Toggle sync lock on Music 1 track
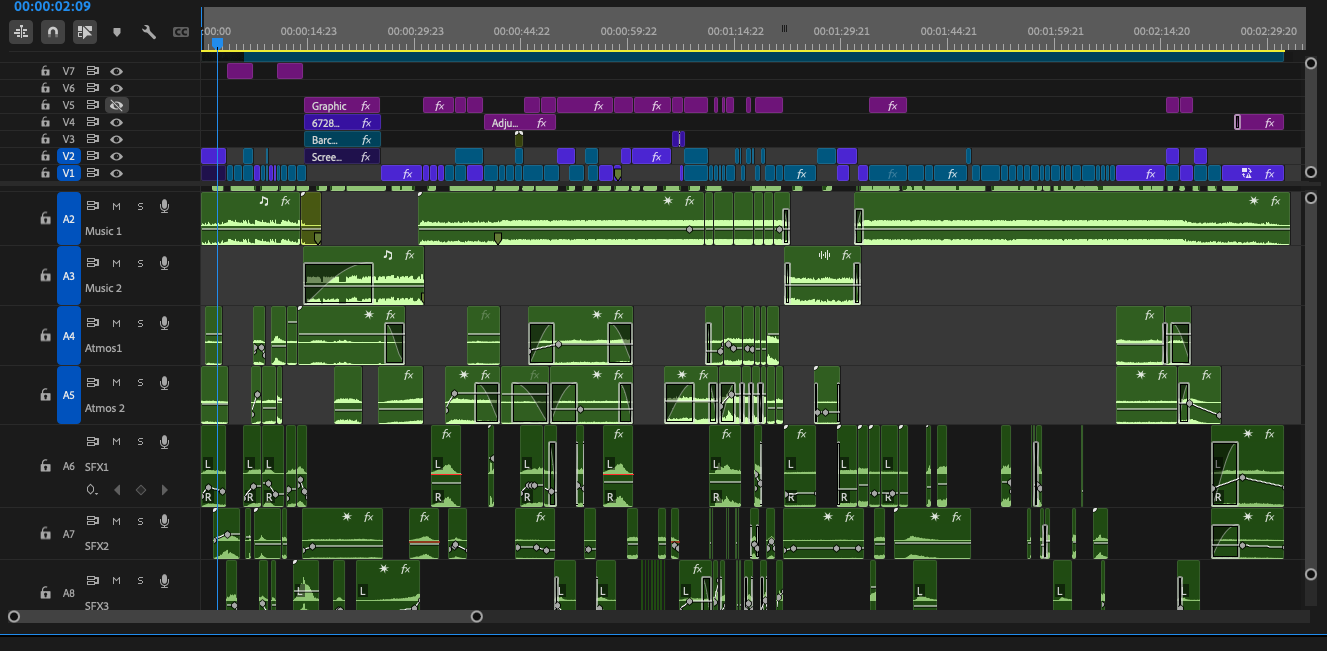 (93, 206)
